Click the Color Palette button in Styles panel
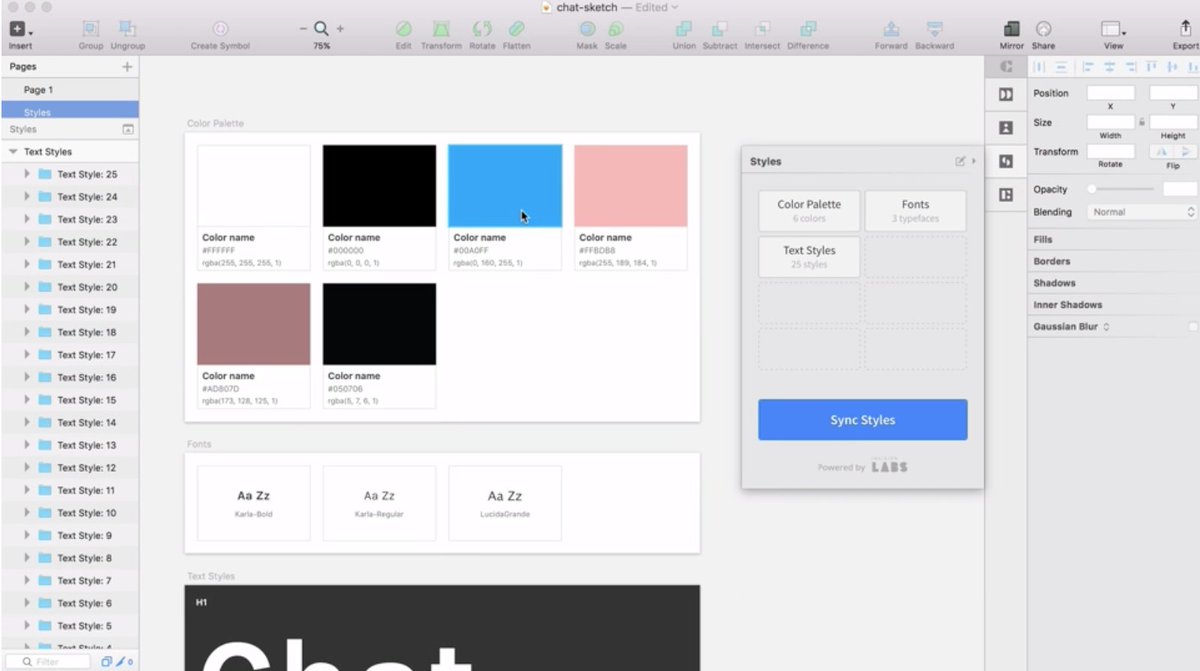Viewport: 1200px width, 671px height. point(809,210)
